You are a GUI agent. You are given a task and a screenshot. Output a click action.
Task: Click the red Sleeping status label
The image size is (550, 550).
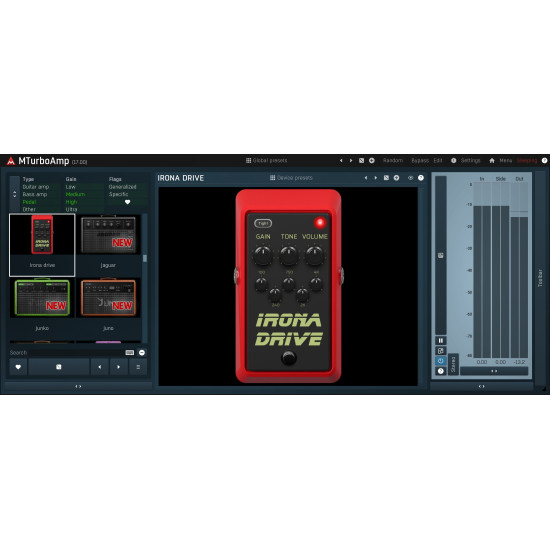(x=527, y=160)
